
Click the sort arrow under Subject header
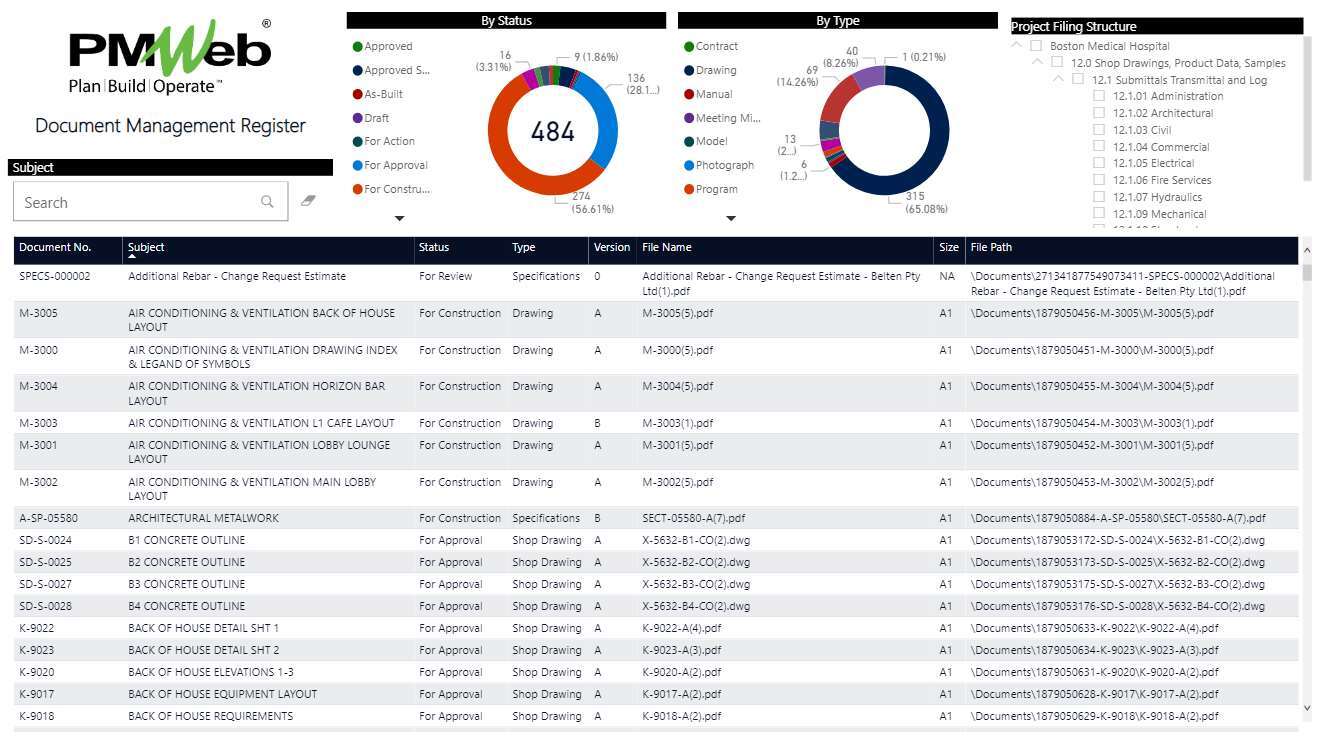[x=133, y=257]
